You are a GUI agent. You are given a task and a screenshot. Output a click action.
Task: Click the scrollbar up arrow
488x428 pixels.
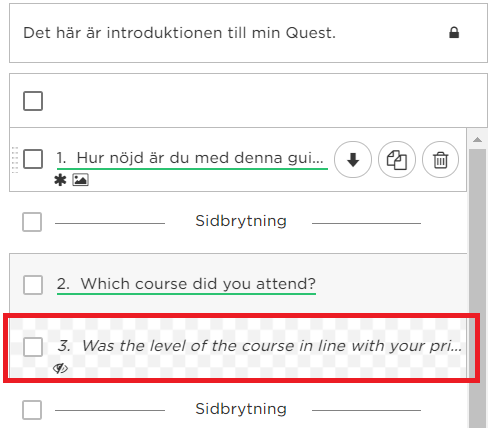pos(477,139)
